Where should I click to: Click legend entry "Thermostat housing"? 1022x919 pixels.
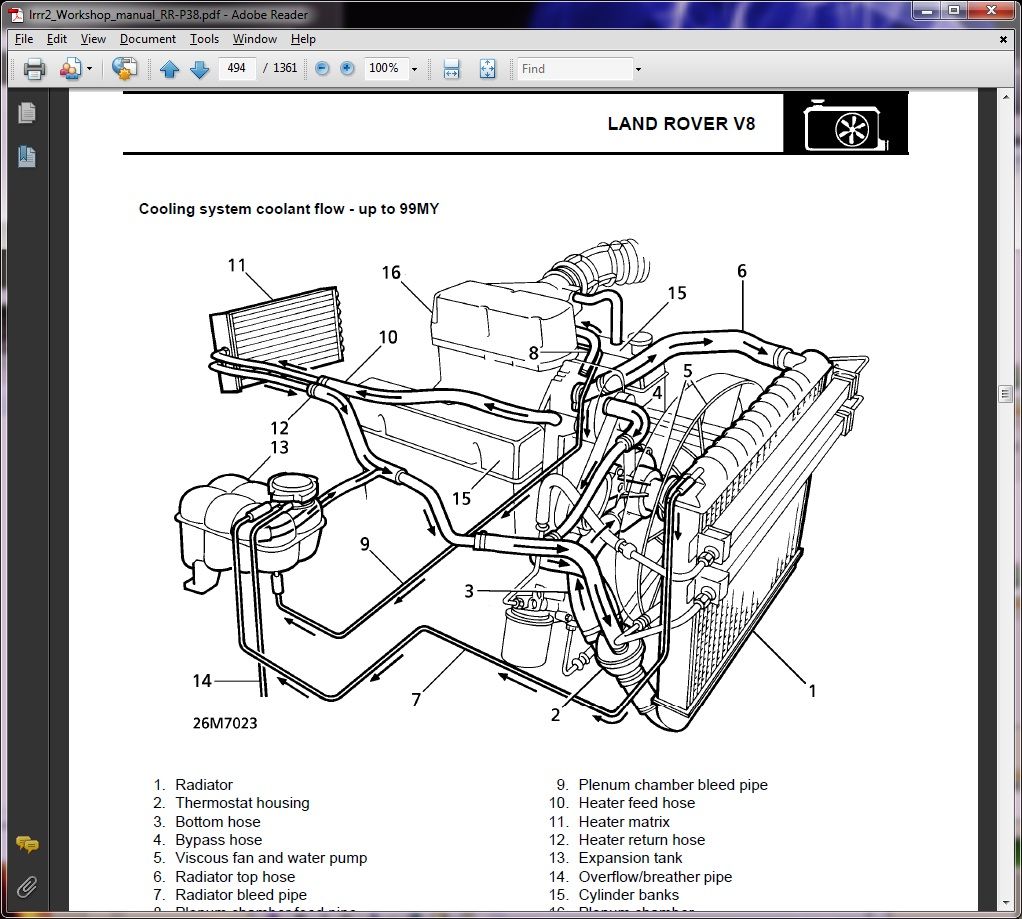[x=242, y=803]
